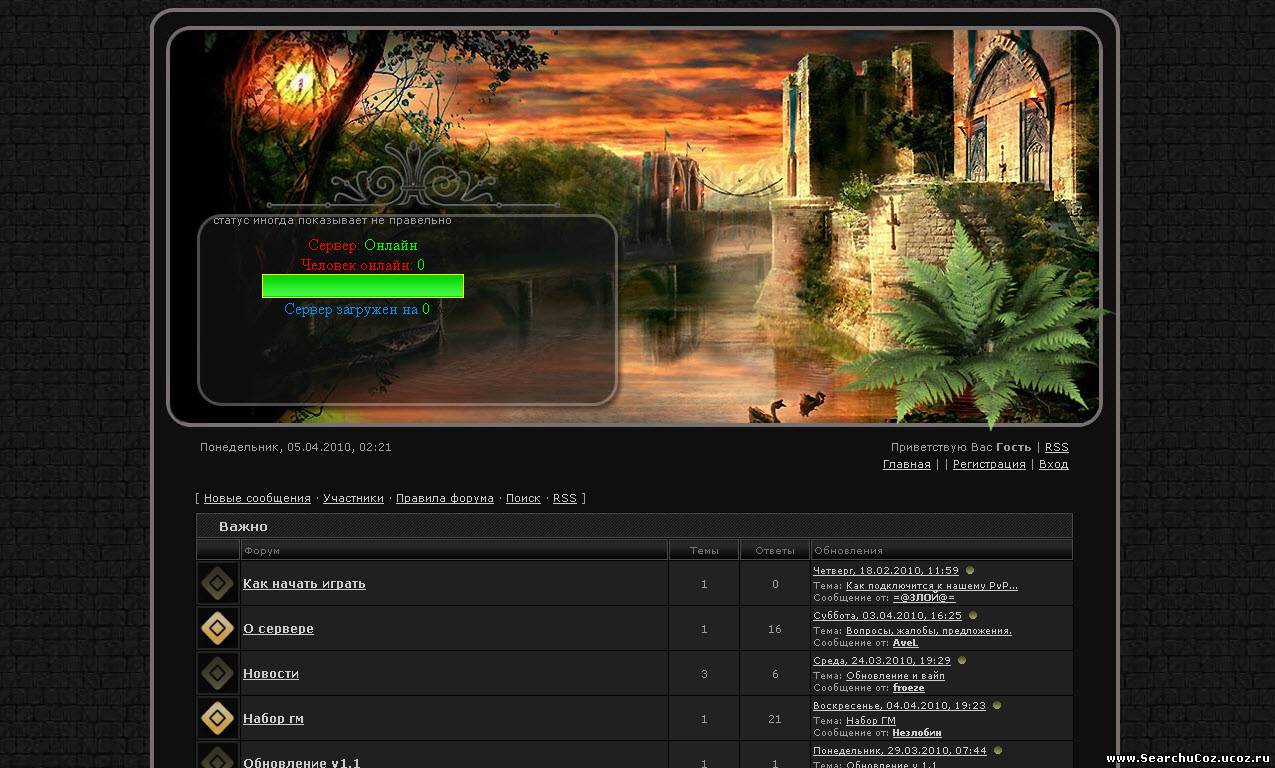Viewport: 1275px width, 768px height.
Task: Open the Обновление v1.1 forum
Action: 302,762
